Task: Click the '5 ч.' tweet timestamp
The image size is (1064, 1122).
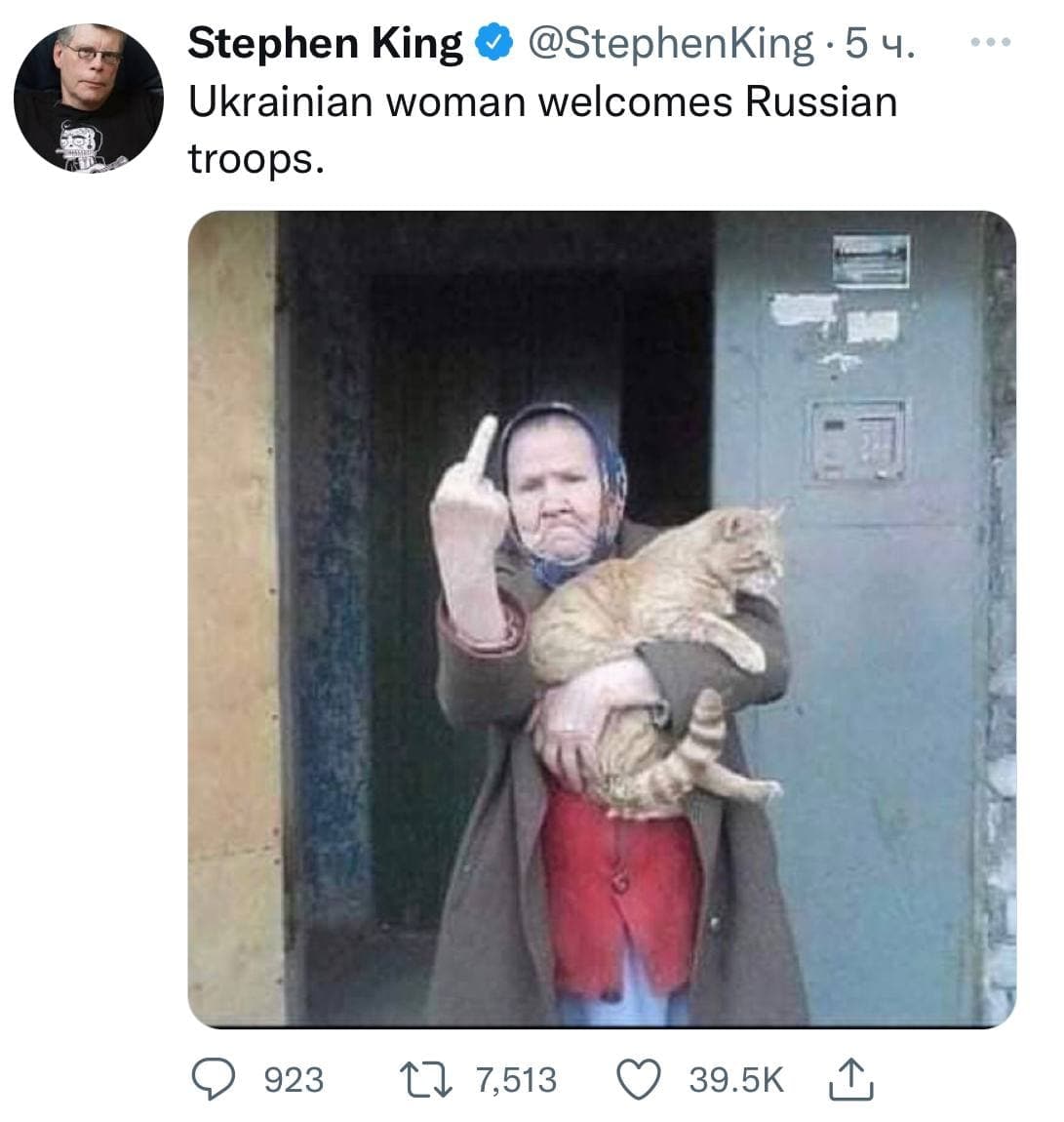Action: coord(880,43)
